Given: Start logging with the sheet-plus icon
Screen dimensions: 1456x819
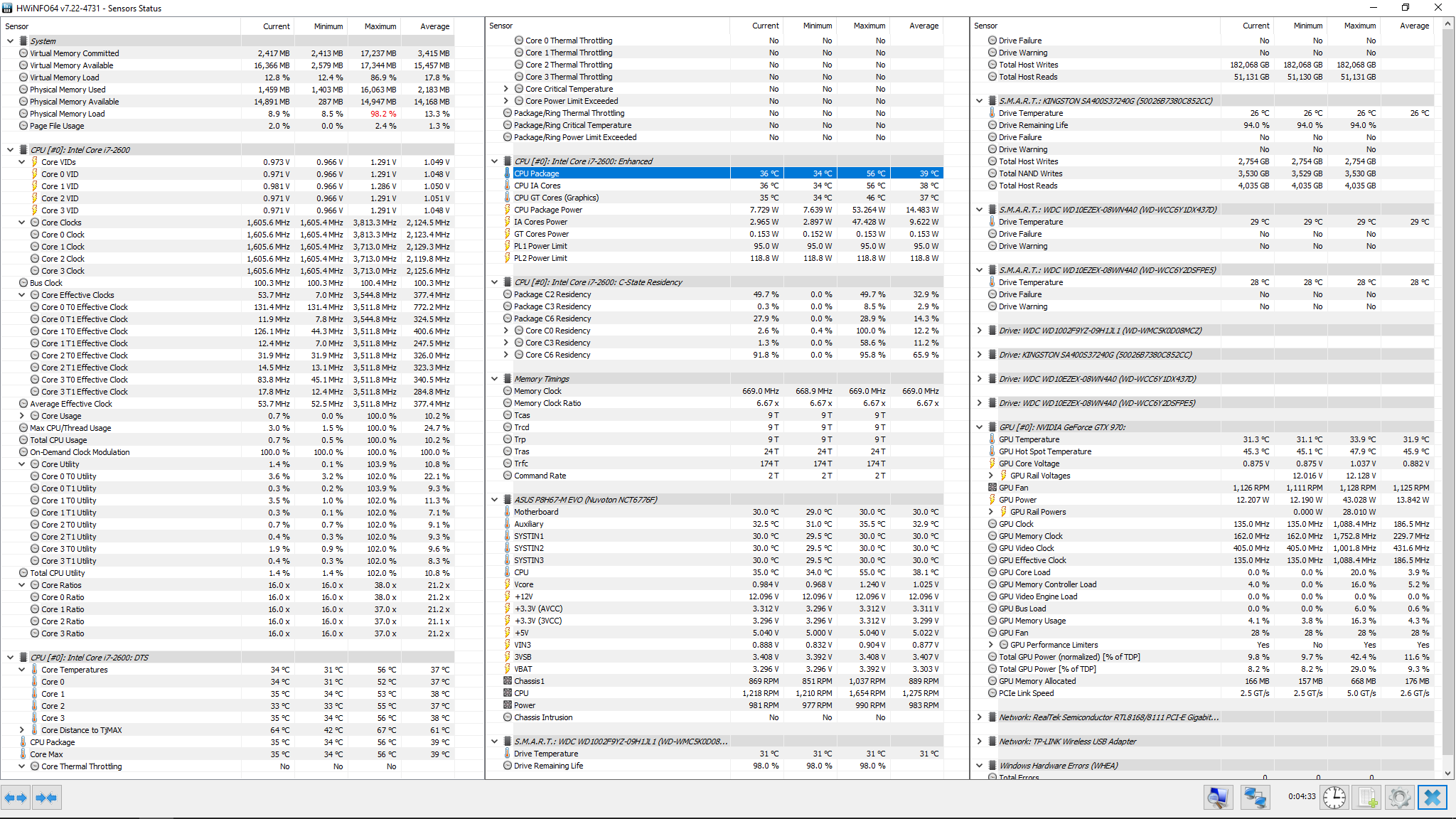Looking at the screenshot, I should (x=1367, y=798).
